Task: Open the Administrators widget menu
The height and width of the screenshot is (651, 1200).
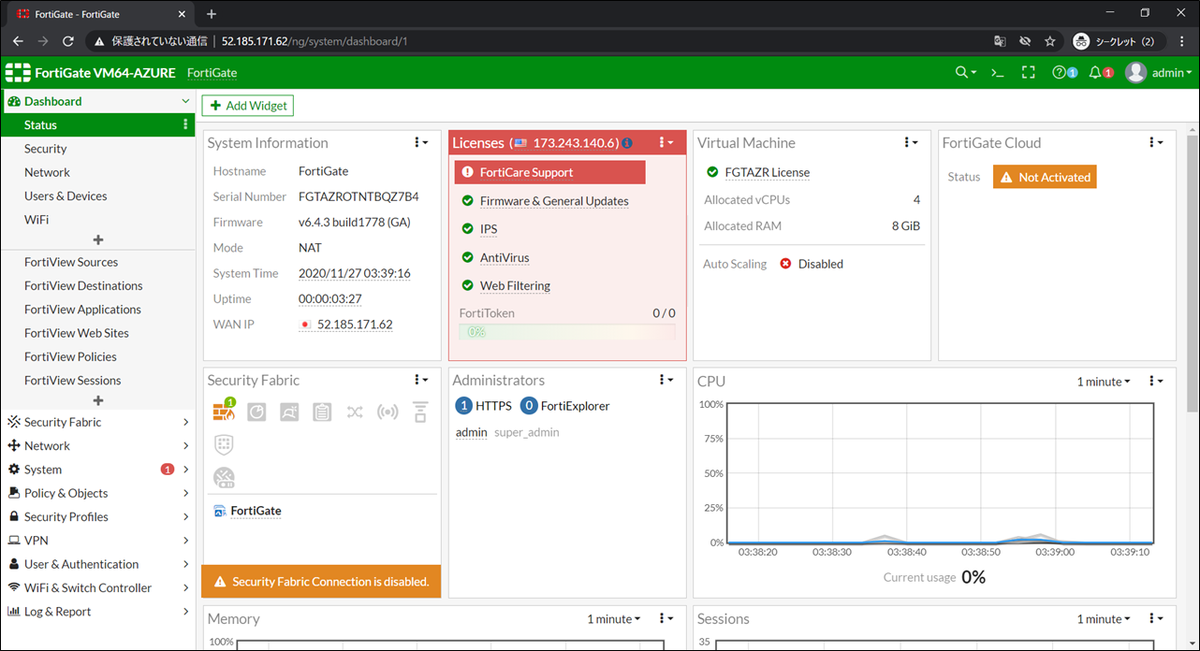Action: (x=666, y=380)
